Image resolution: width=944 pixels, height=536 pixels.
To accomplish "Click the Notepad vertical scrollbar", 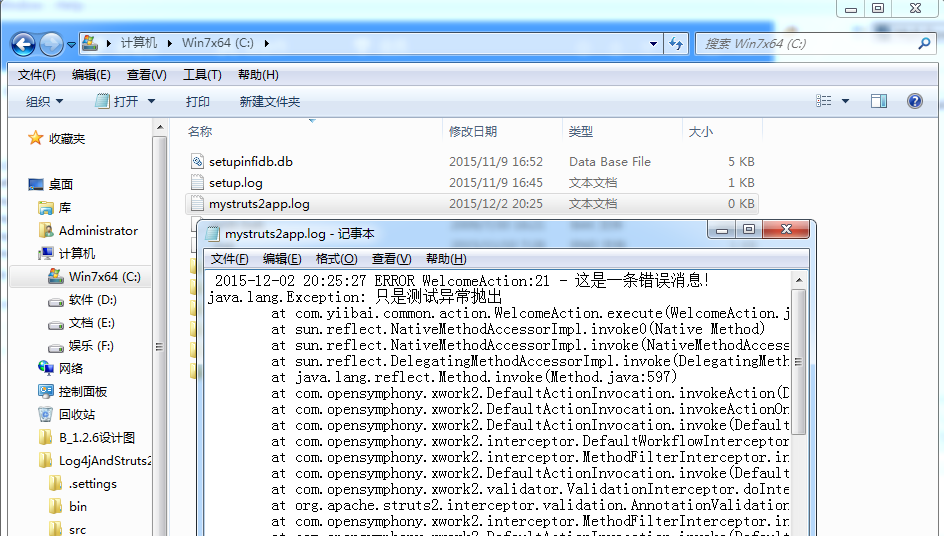I will pos(798,400).
